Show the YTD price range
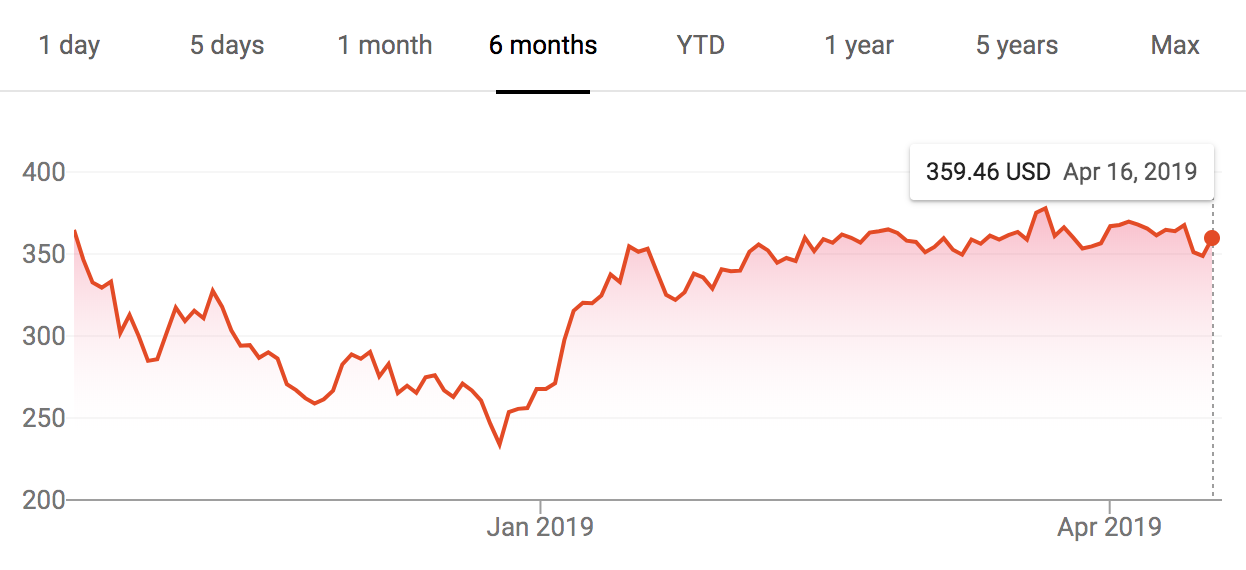The height and width of the screenshot is (570, 1246). [x=700, y=45]
